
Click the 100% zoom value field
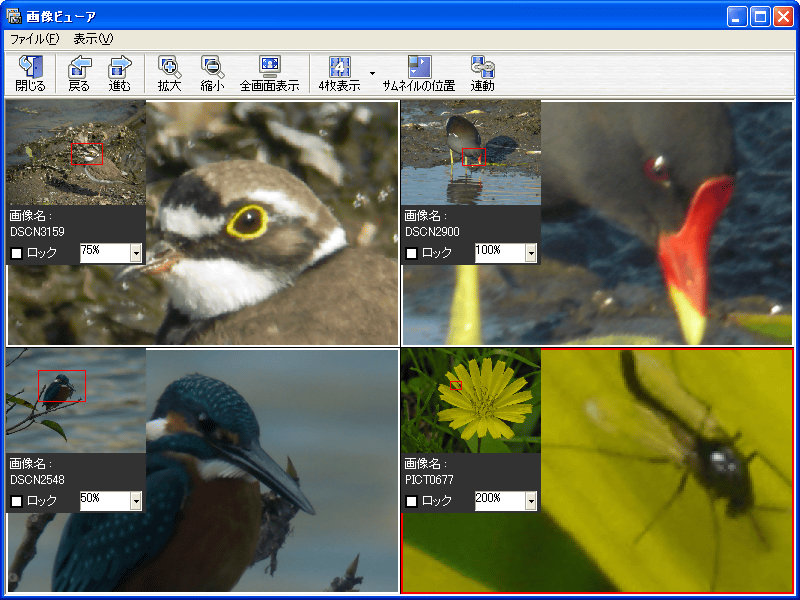(x=500, y=253)
